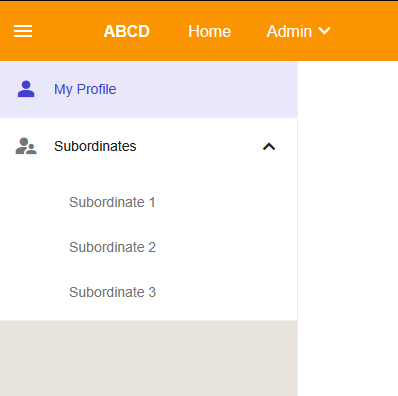Open the Admin menu label
The width and height of the screenshot is (398, 396).
coord(289,31)
